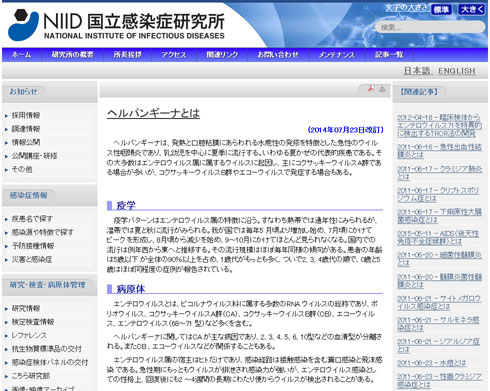Screen dimensions: 490x391
Task: Open 災害と感染症 sidebar link
Action: pos(32,259)
